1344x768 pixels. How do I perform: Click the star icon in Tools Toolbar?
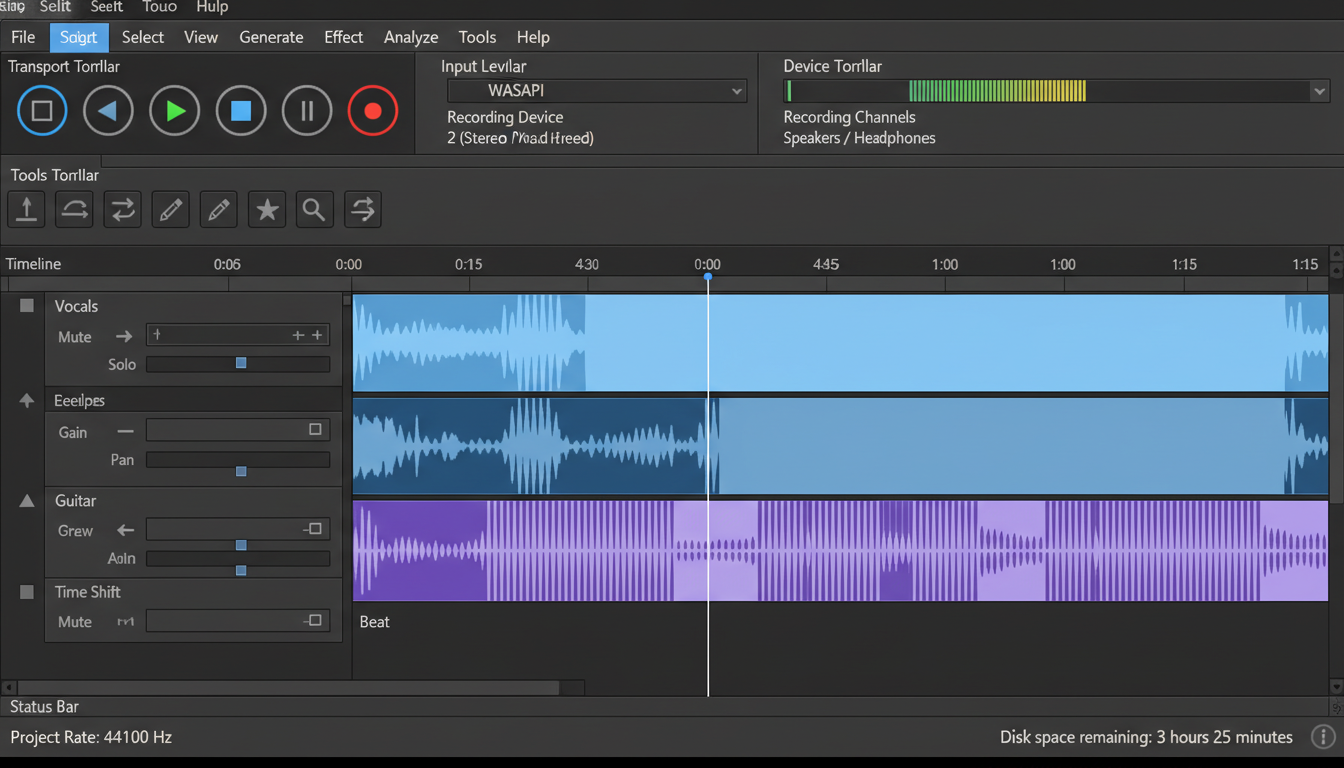(266, 209)
